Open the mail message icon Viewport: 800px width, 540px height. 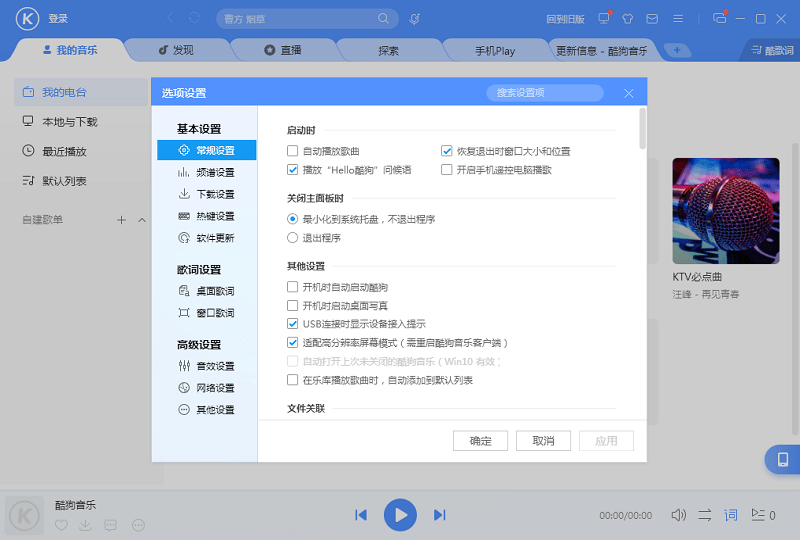(x=652, y=19)
